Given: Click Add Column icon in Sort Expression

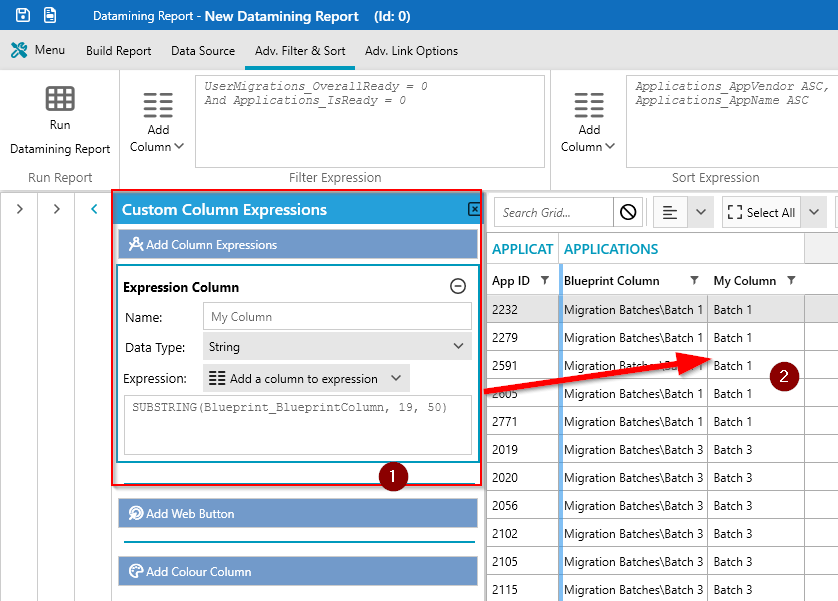Looking at the screenshot, I should click(589, 105).
